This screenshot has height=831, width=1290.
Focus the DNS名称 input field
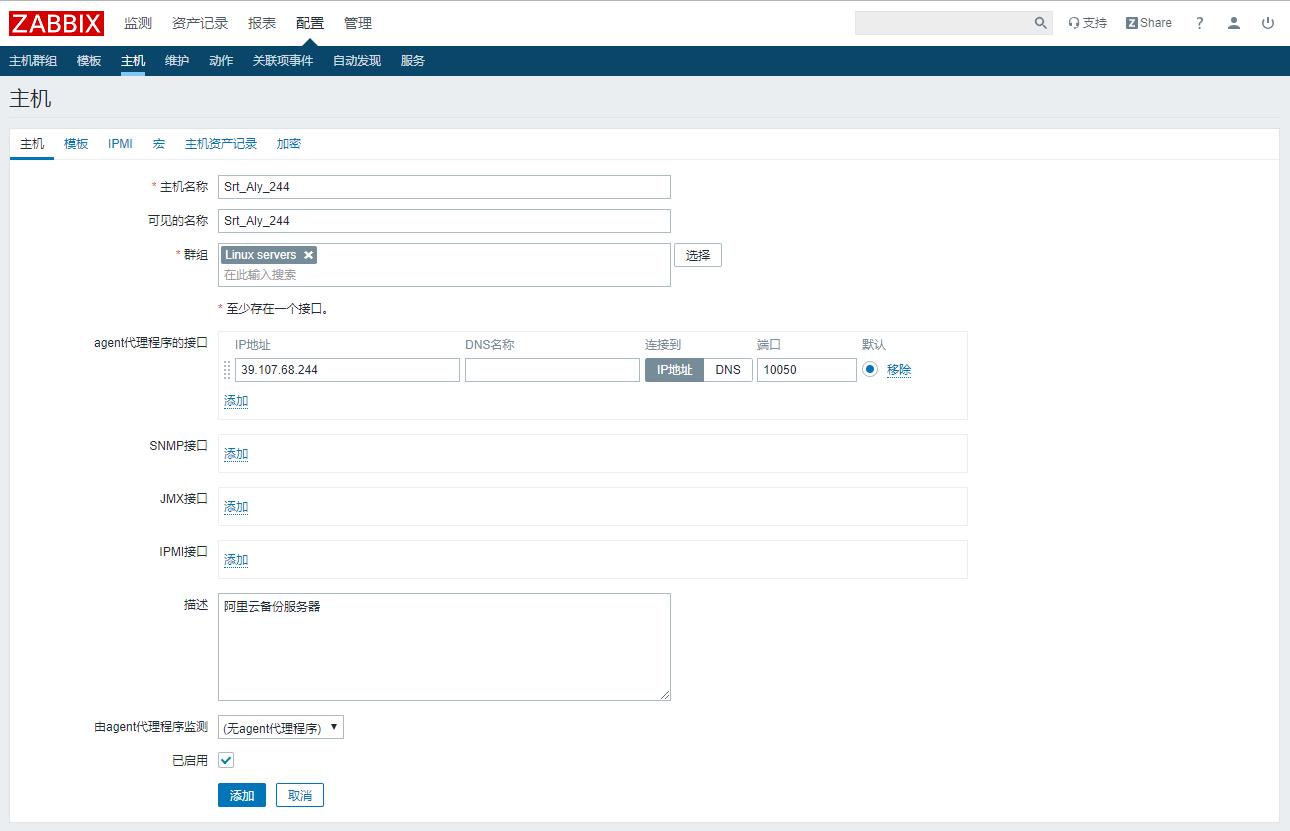(x=552, y=370)
